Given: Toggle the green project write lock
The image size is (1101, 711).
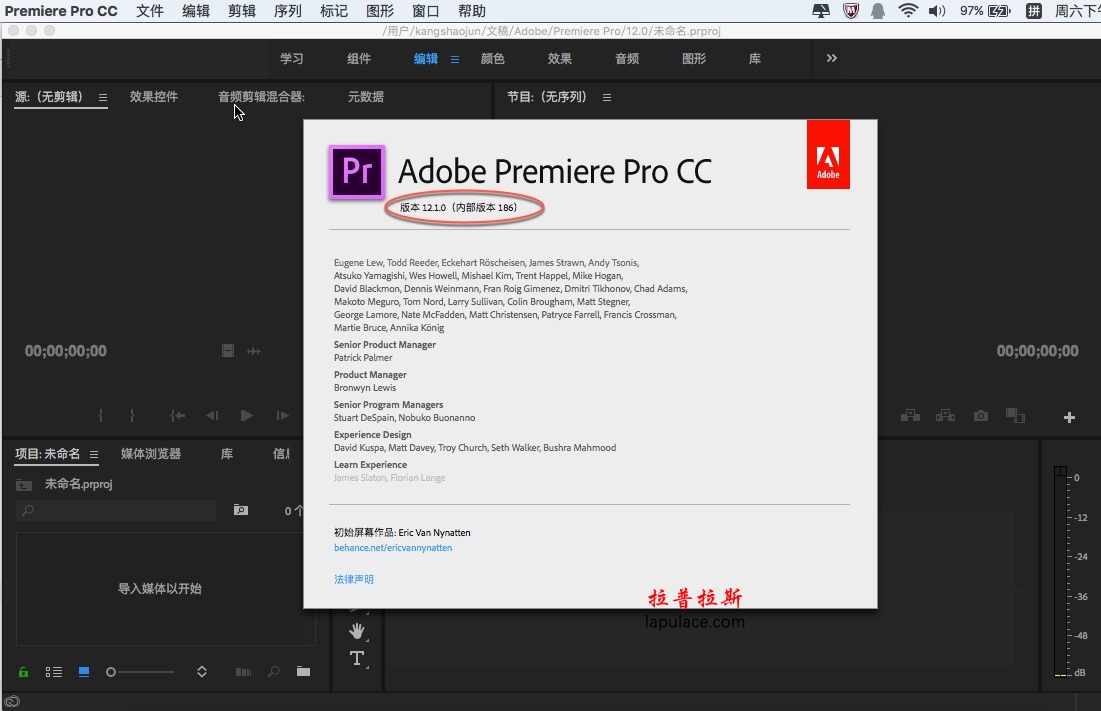Looking at the screenshot, I should coord(23,672).
